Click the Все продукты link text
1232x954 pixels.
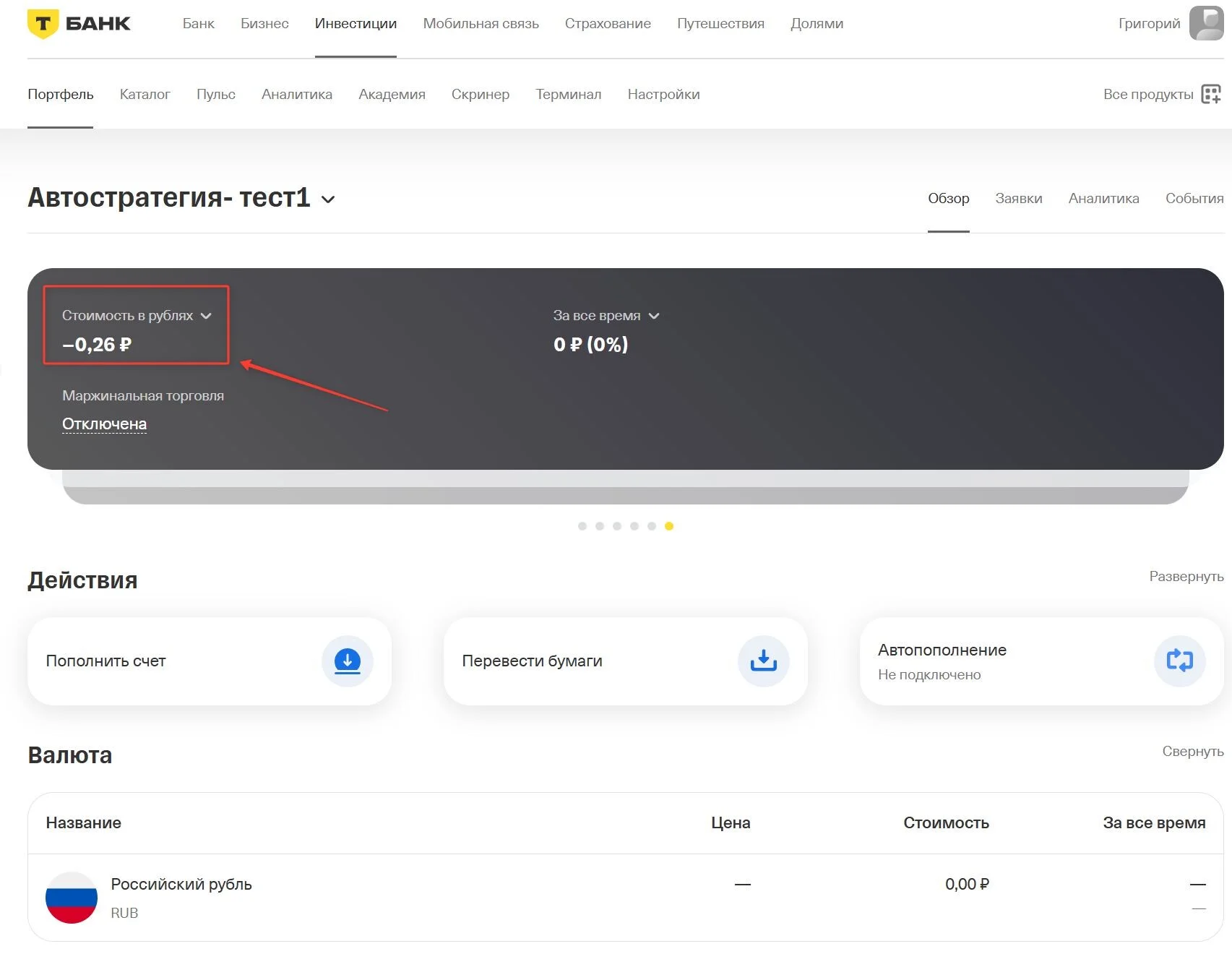(1148, 94)
